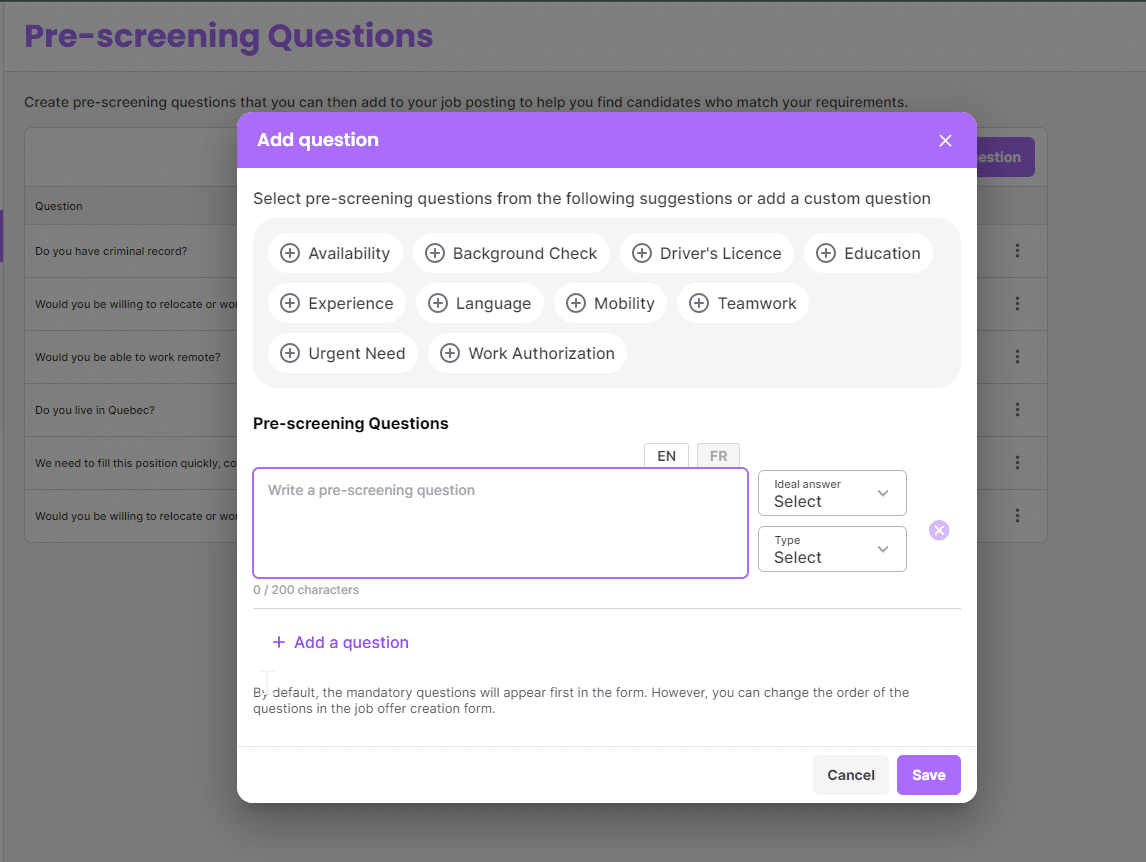The image size is (1146, 862).
Task: Click the Add a question link
Action: (x=341, y=642)
